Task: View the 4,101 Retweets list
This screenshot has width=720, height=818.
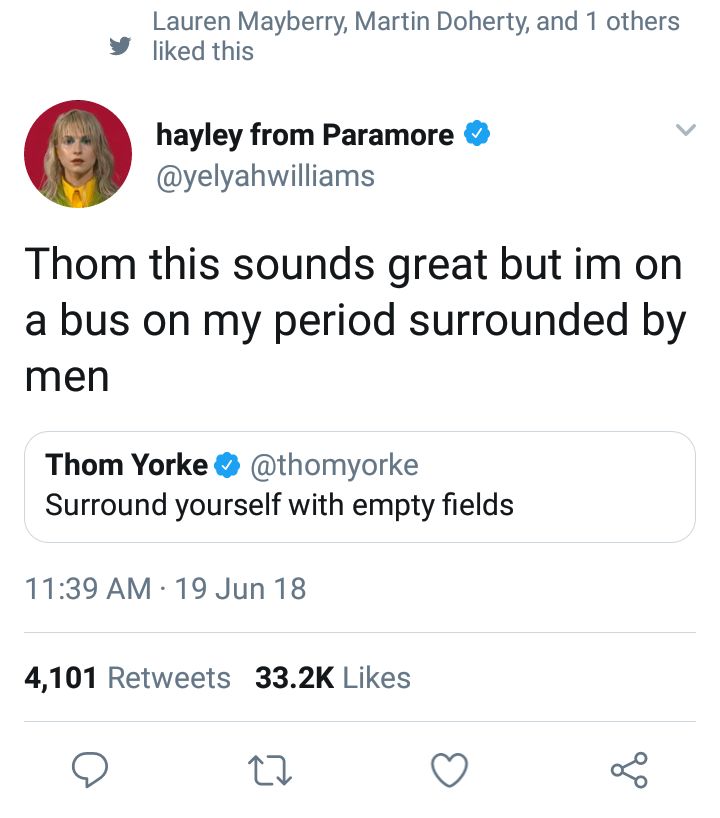Action: click(127, 678)
